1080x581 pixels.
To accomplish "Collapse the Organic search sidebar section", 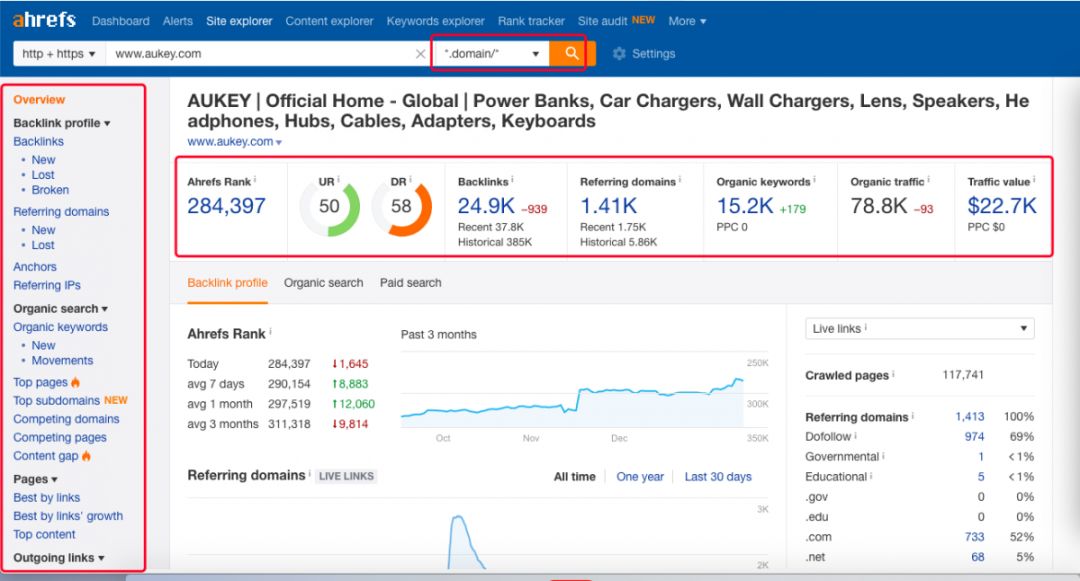I will point(61,308).
